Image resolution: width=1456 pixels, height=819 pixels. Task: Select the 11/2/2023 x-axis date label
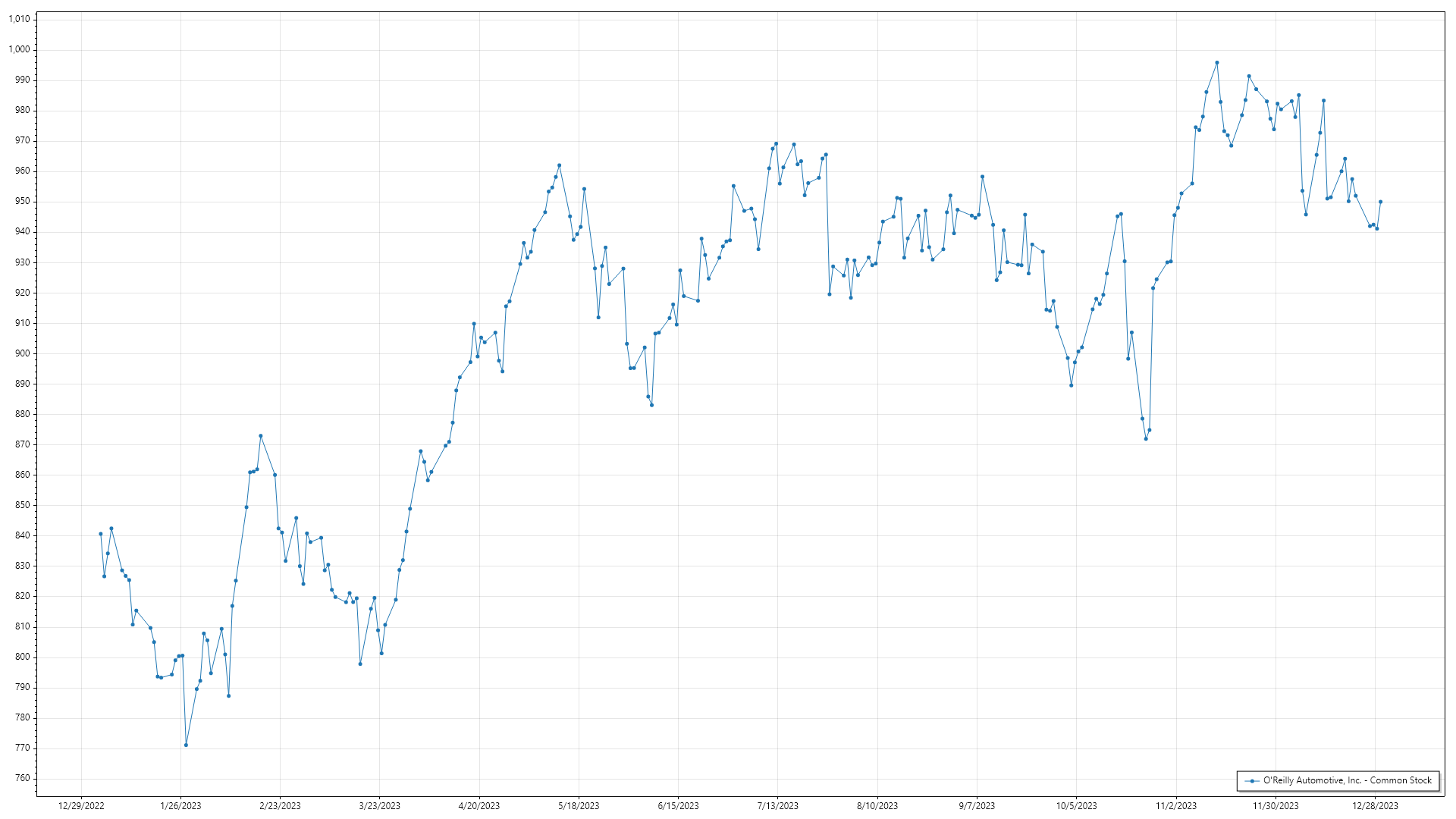pyautogui.click(x=1176, y=806)
